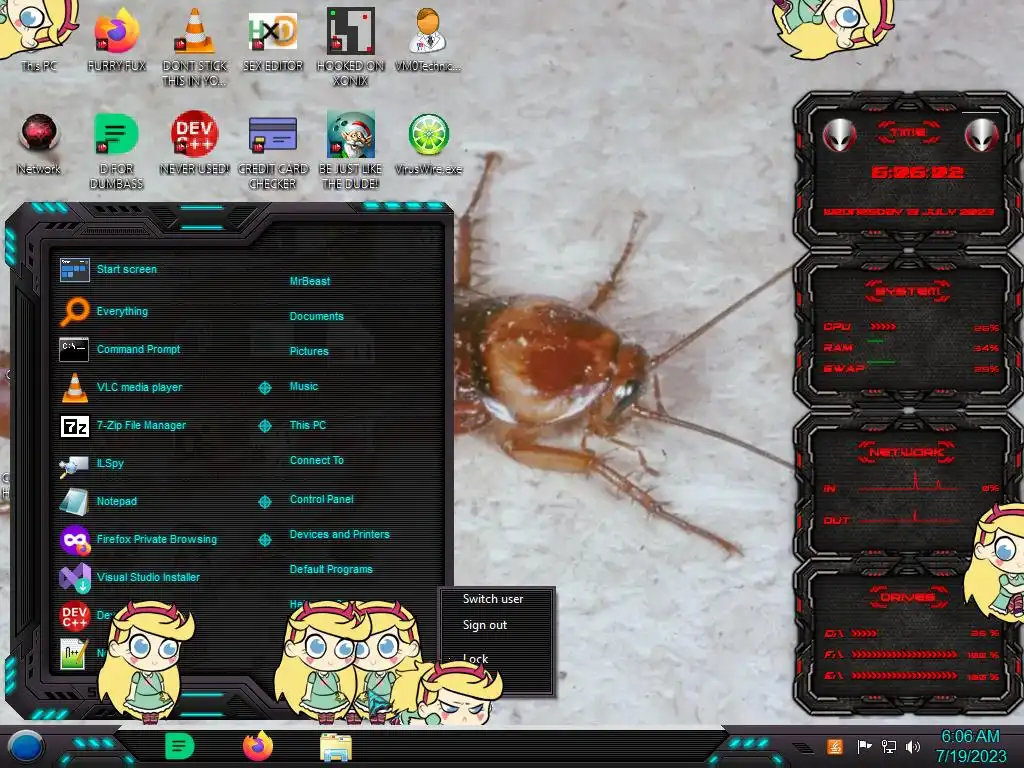Open File Explorer from the taskbar
Viewport: 1024px width, 768px height.
pyautogui.click(x=336, y=747)
